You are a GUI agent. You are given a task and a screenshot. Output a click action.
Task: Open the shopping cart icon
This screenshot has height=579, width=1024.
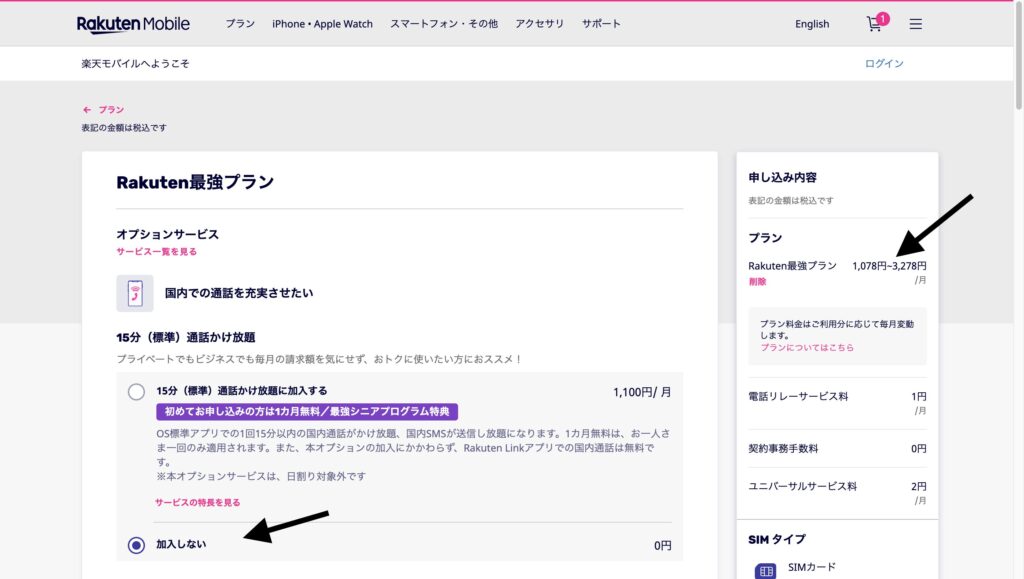tap(874, 24)
